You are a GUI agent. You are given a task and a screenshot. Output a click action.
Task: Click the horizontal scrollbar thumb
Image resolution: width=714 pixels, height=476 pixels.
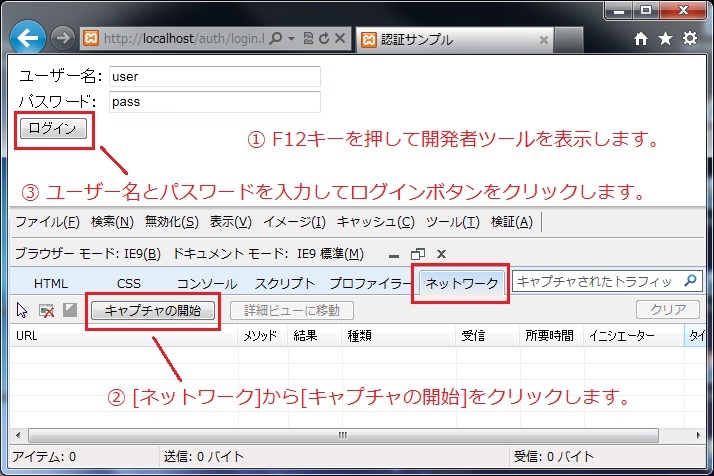click(343, 435)
